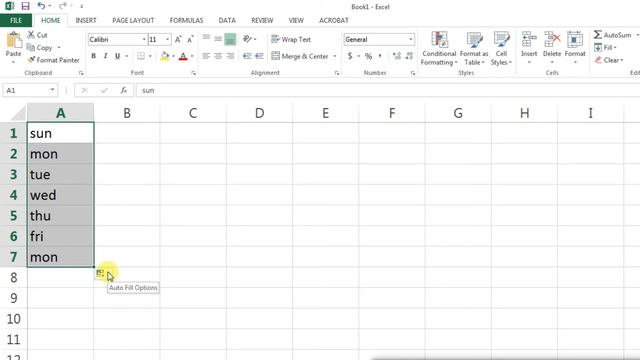Select the column B header
The image size is (640, 360).
pos(127,113)
